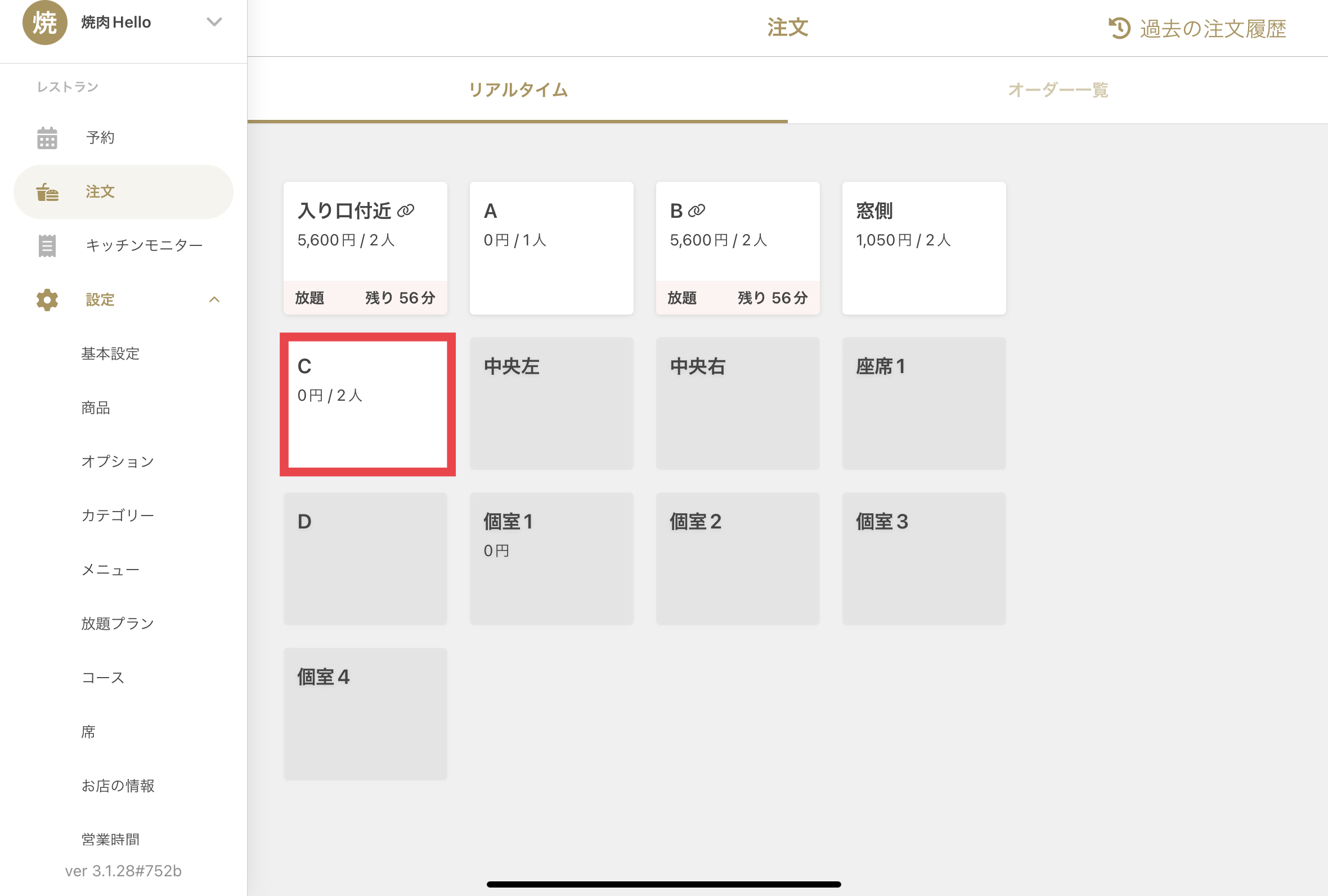The height and width of the screenshot is (896, 1328).
Task: Open the 窓側 table card
Action: (x=924, y=248)
